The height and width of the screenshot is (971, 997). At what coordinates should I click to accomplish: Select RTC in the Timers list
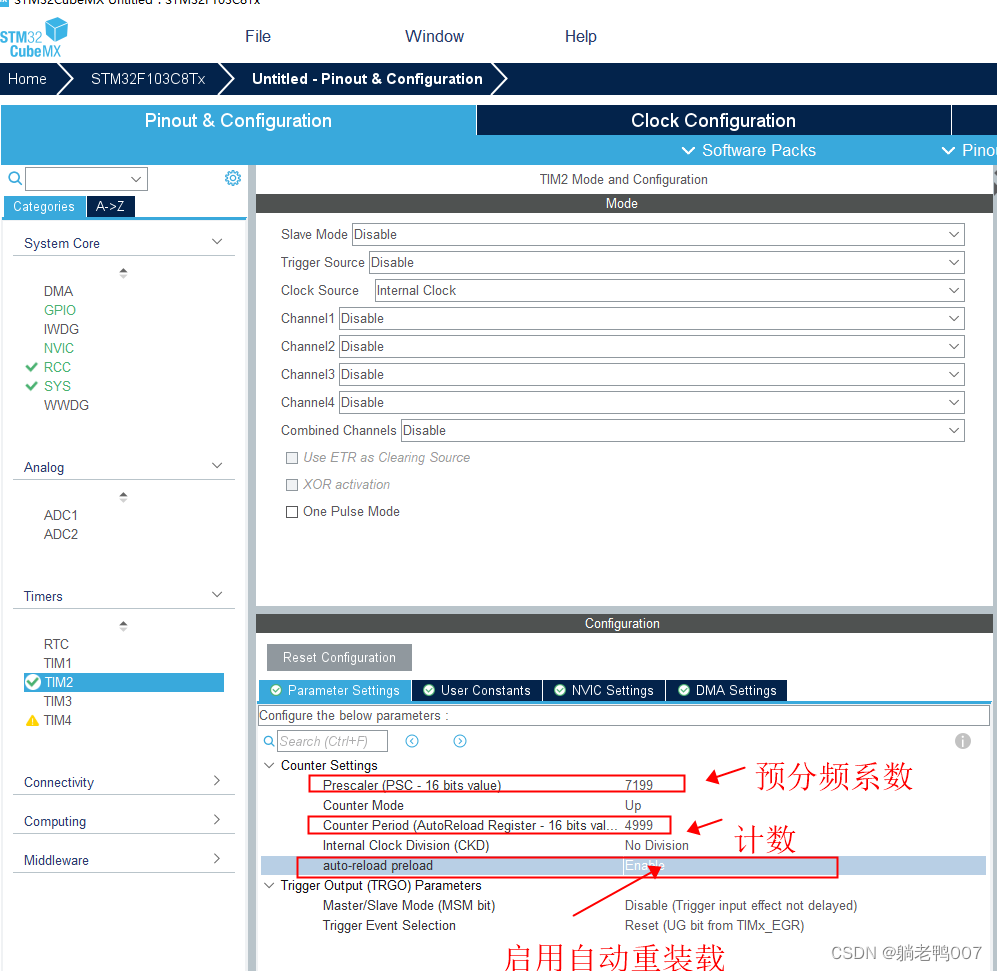[x=56, y=644]
